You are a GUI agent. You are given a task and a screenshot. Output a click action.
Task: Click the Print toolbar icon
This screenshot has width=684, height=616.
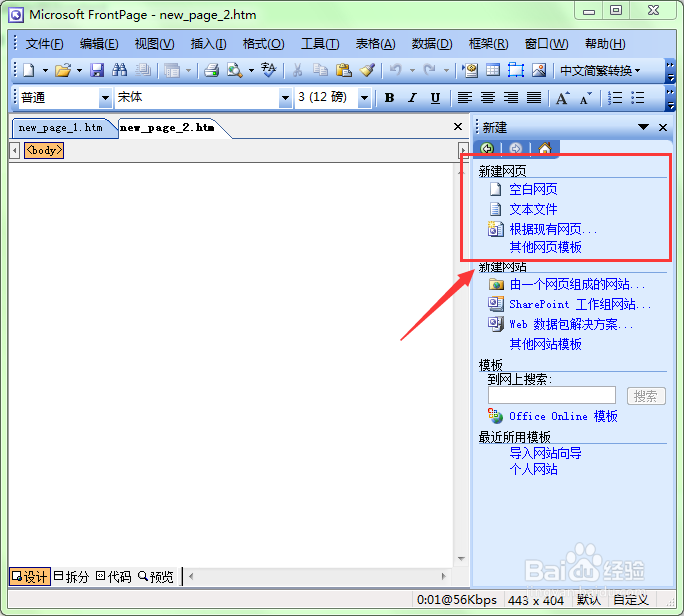(x=212, y=70)
